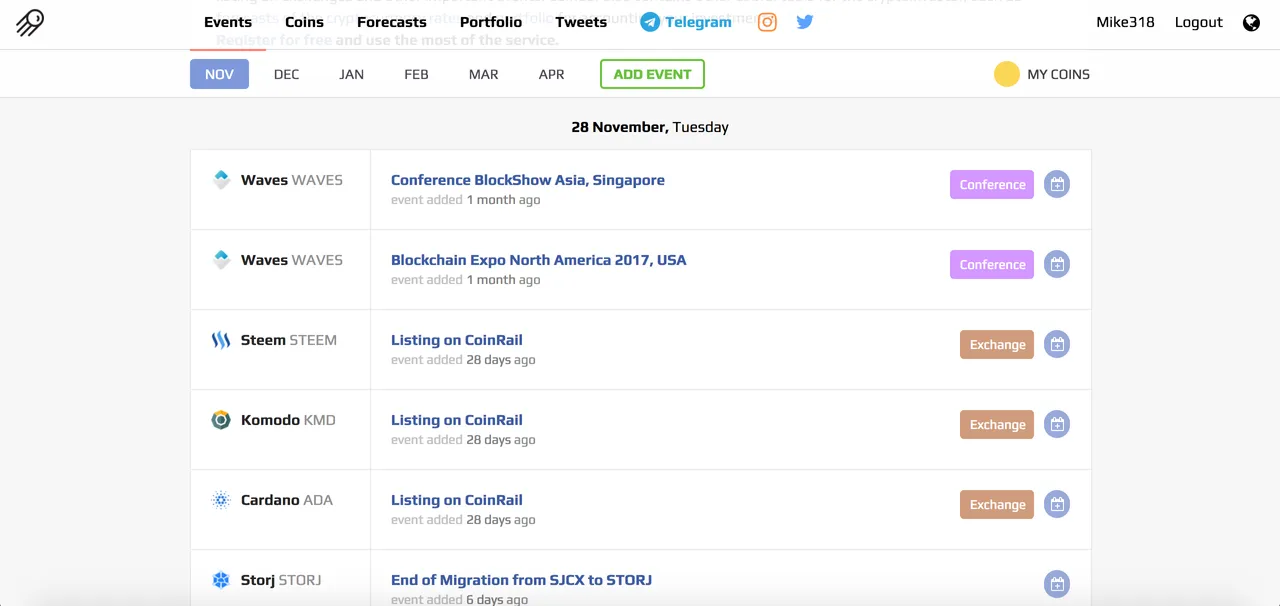Viewport: 1280px width, 606px height.
Task: Add Blockchain Expo event to calendar
Action: click(x=1057, y=264)
